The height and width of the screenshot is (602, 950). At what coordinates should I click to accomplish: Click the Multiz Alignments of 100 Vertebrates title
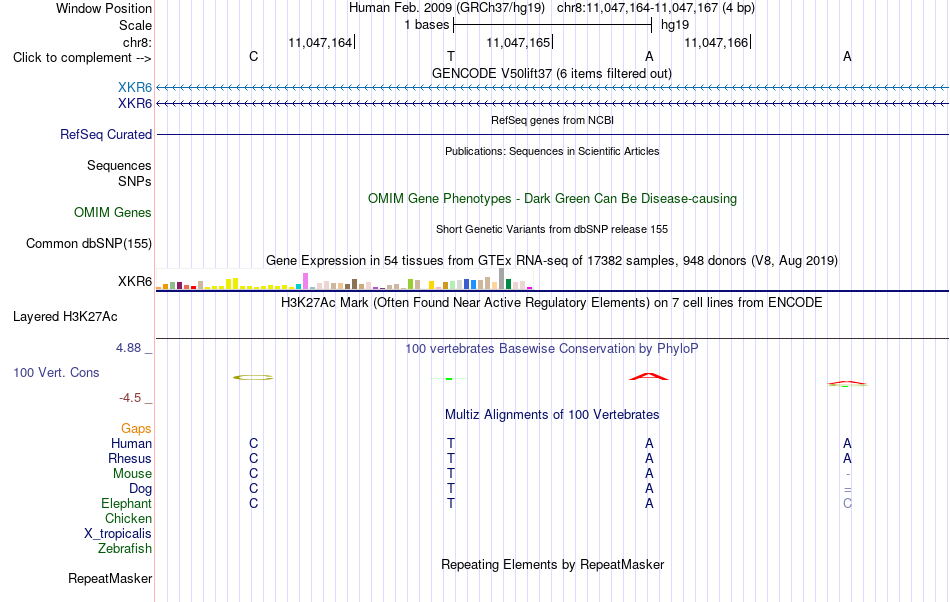(x=551, y=414)
